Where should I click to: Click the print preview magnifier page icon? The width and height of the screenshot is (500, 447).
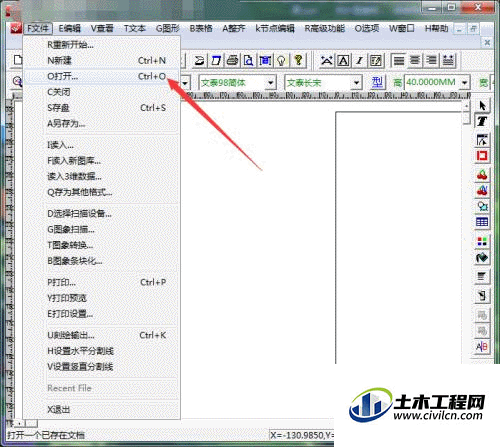tap(249, 60)
